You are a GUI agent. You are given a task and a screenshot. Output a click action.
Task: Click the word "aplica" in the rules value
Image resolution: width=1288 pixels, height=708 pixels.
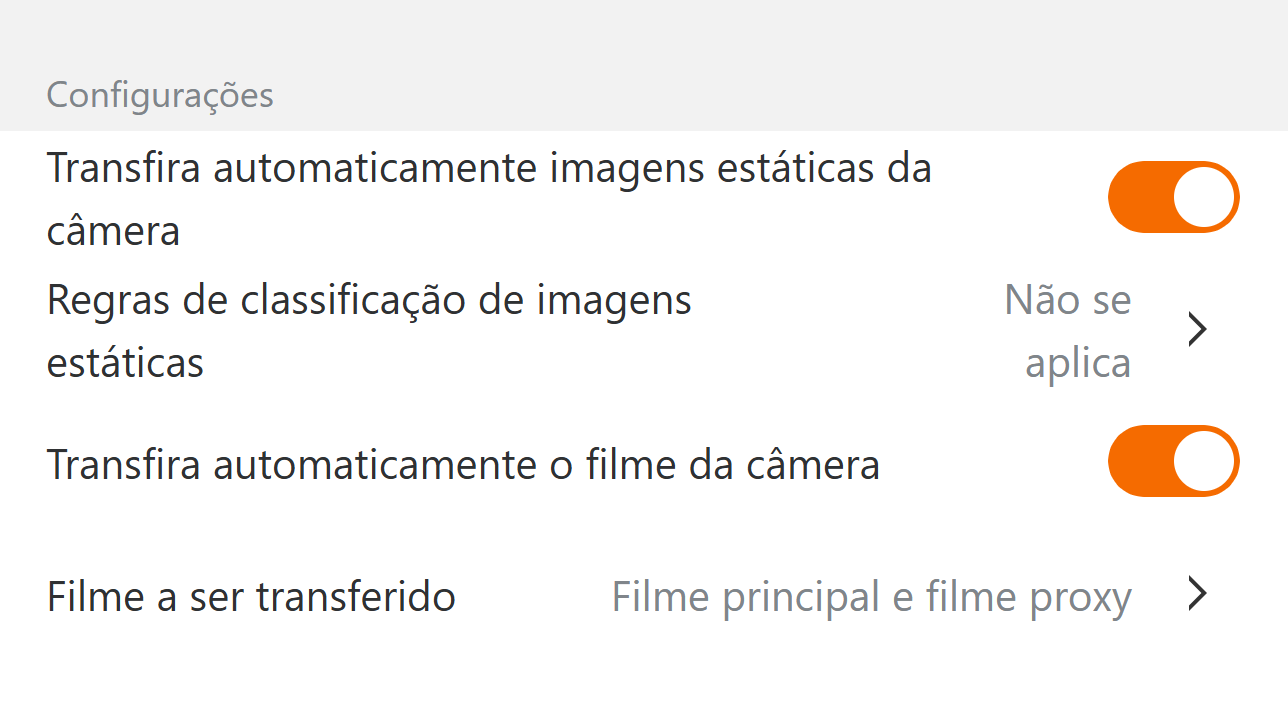coord(1078,363)
